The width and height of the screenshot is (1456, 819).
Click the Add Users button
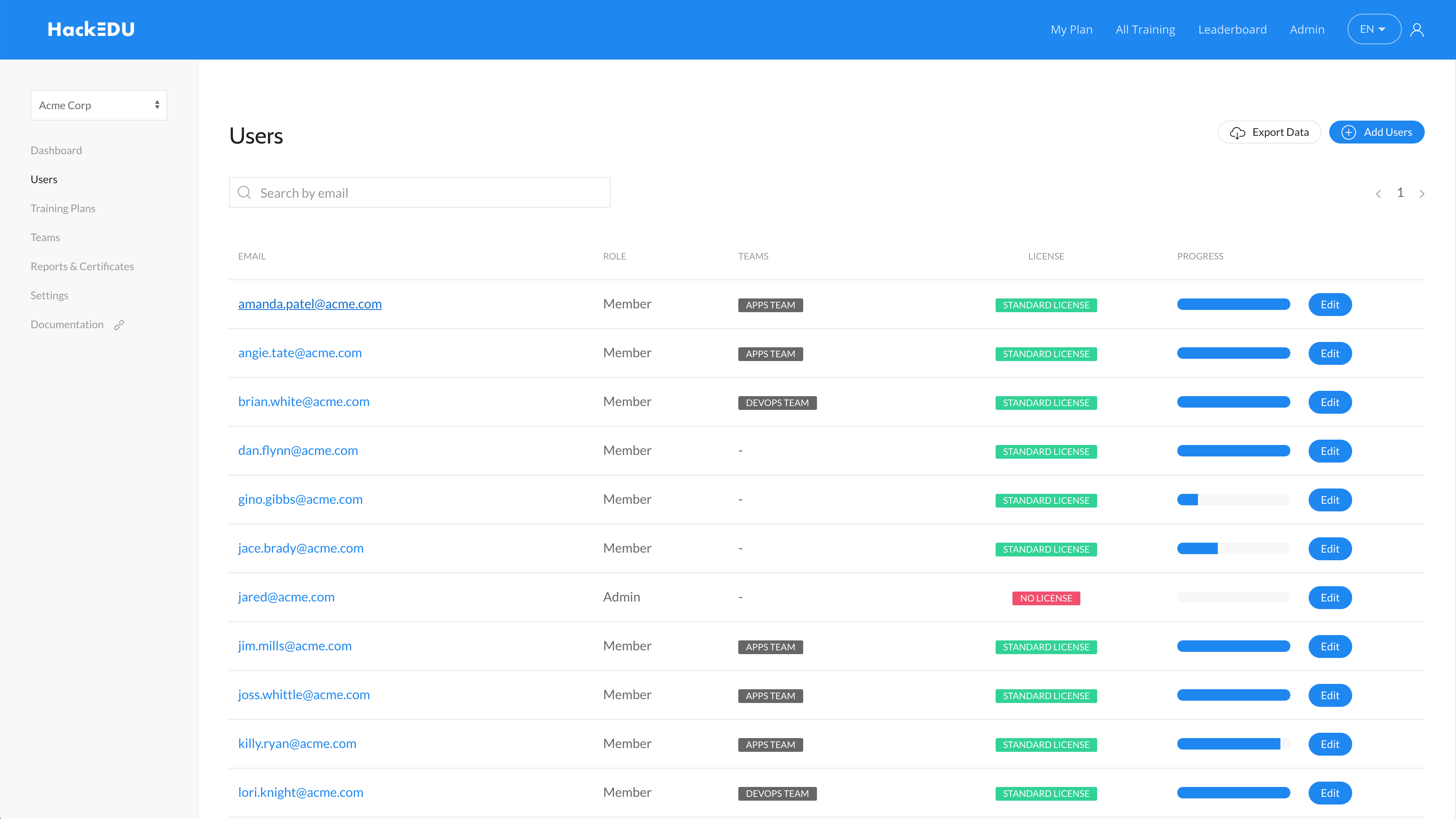1376,132
